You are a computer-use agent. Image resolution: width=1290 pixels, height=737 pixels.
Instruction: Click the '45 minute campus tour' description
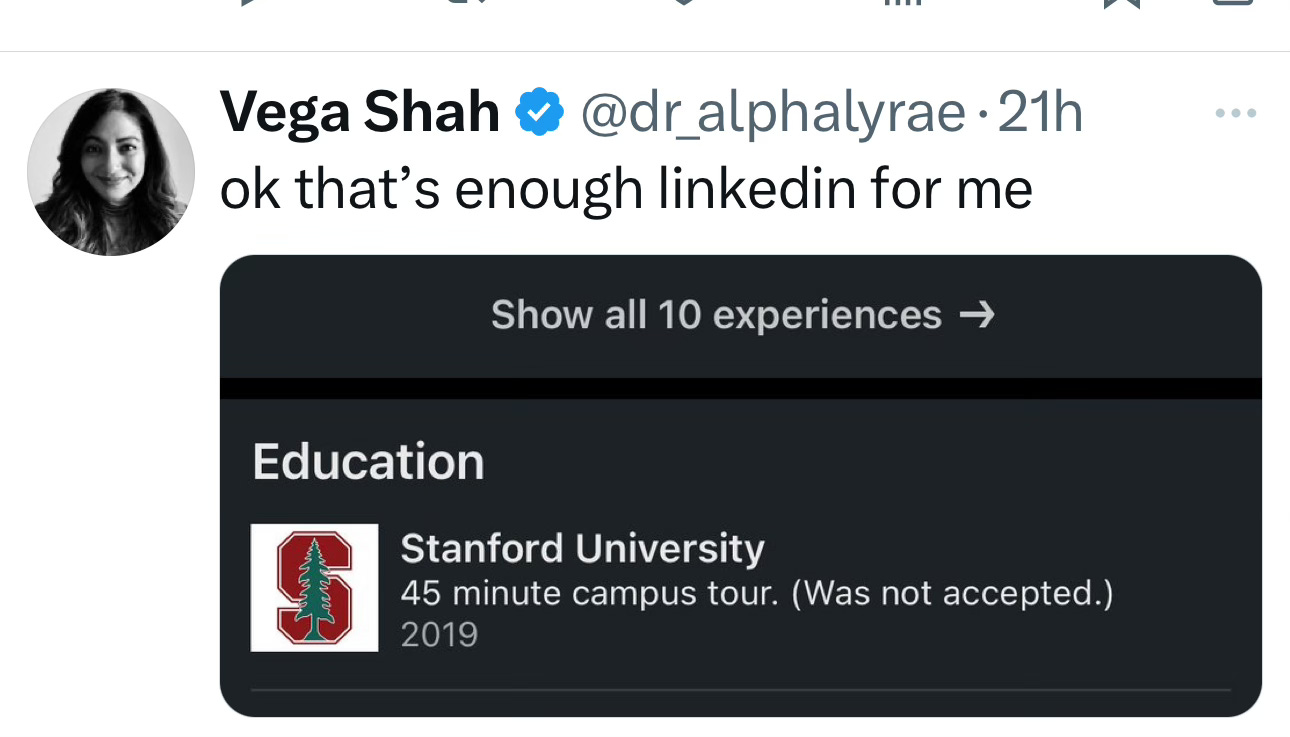(x=756, y=593)
